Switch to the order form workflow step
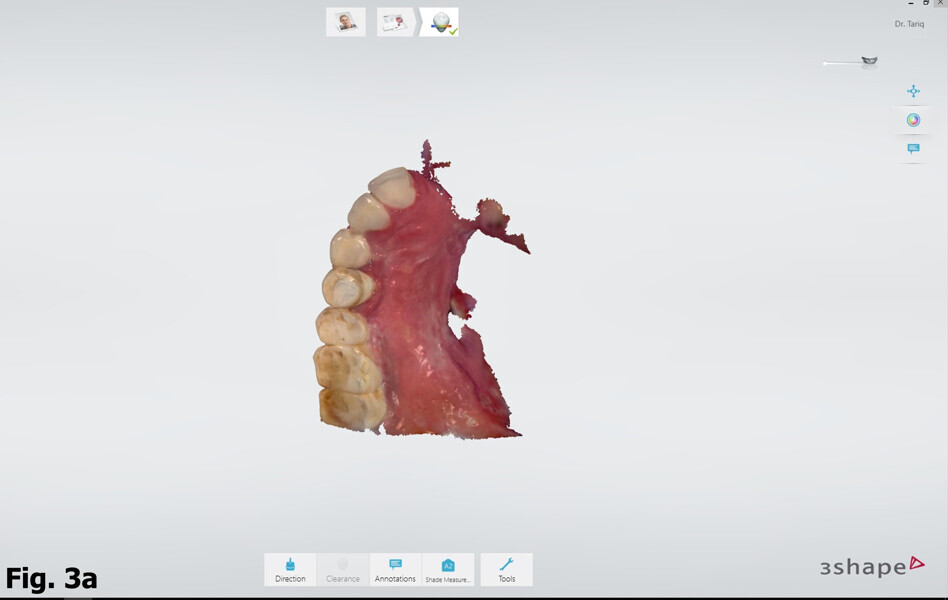 (394, 22)
